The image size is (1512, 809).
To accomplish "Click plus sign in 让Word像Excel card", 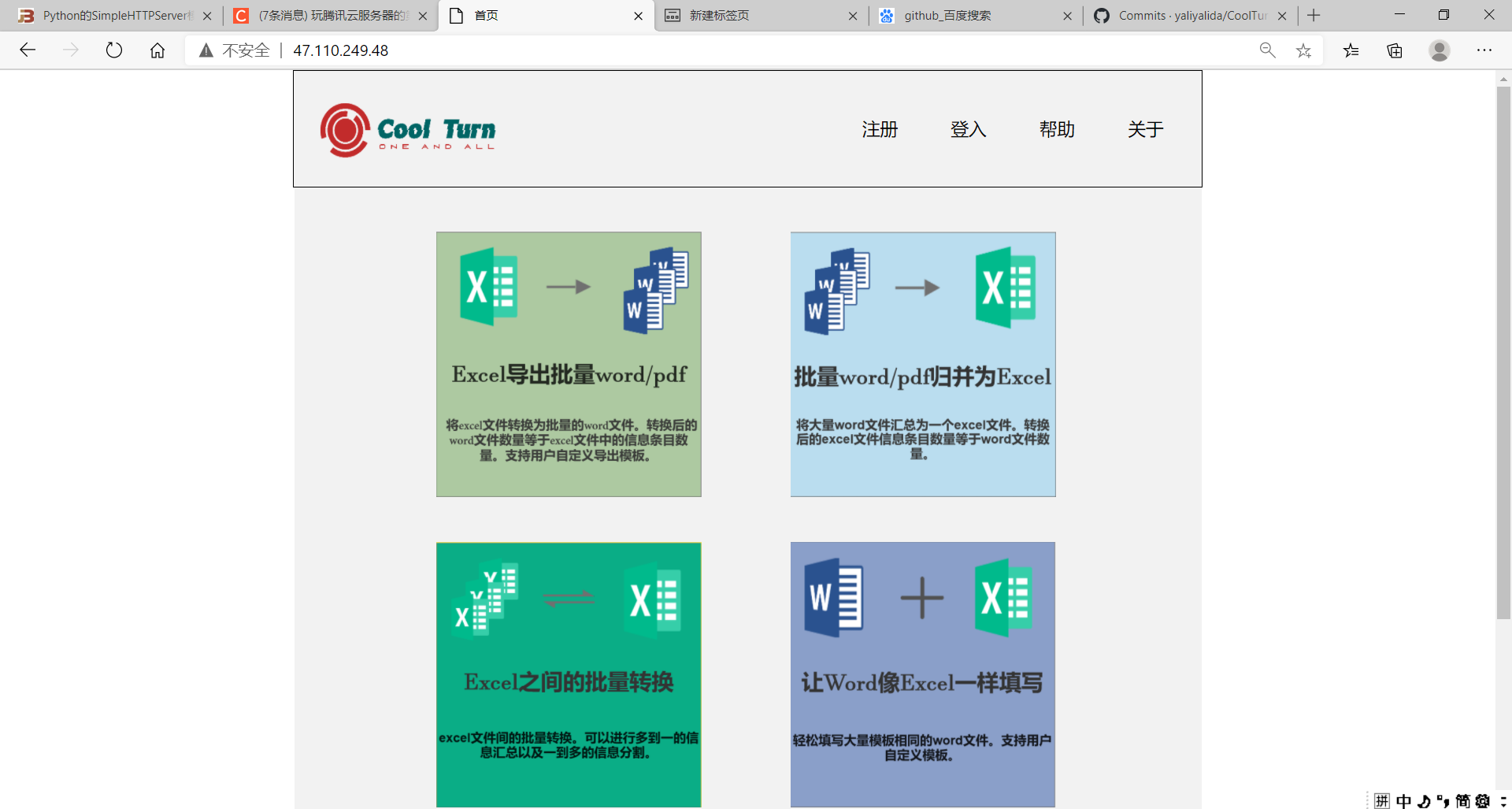I will (x=922, y=597).
